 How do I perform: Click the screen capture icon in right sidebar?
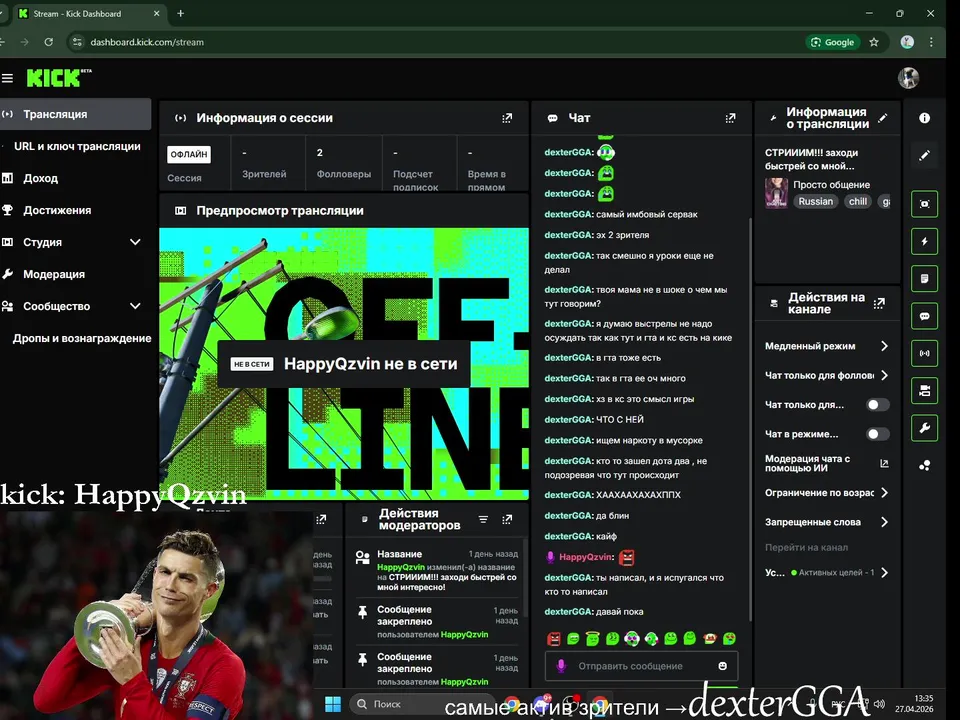924,204
